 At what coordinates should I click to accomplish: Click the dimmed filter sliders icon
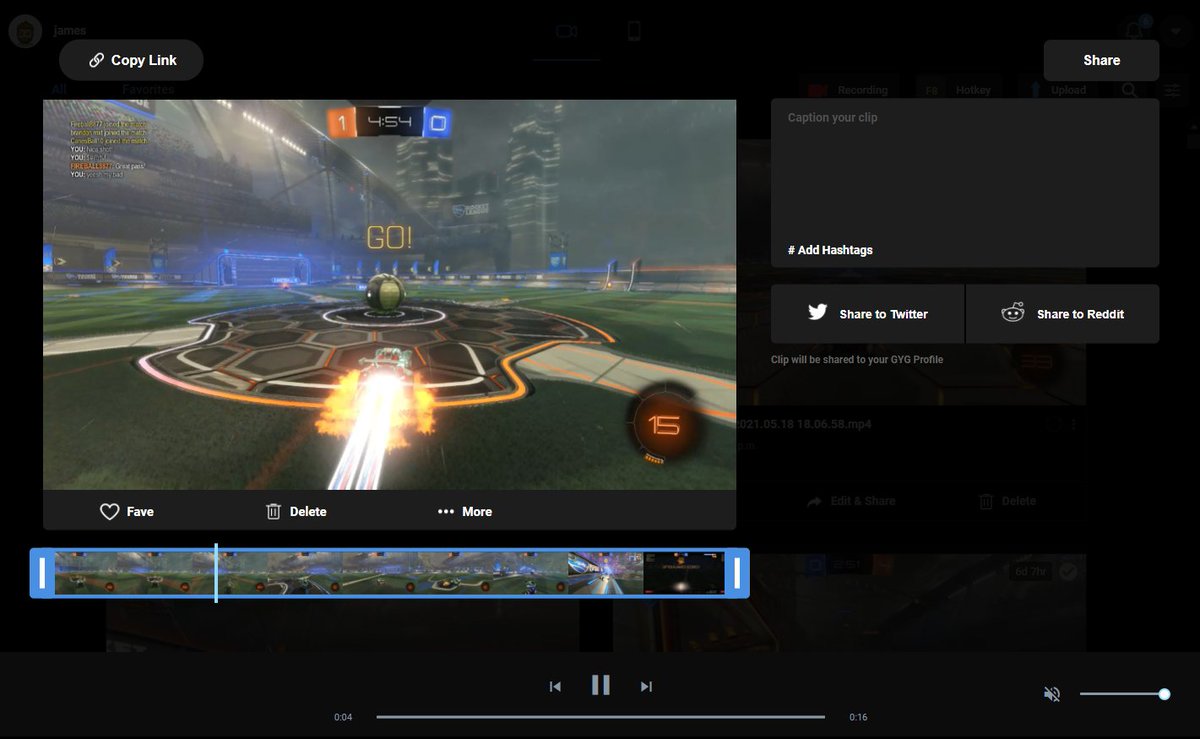1171,90
